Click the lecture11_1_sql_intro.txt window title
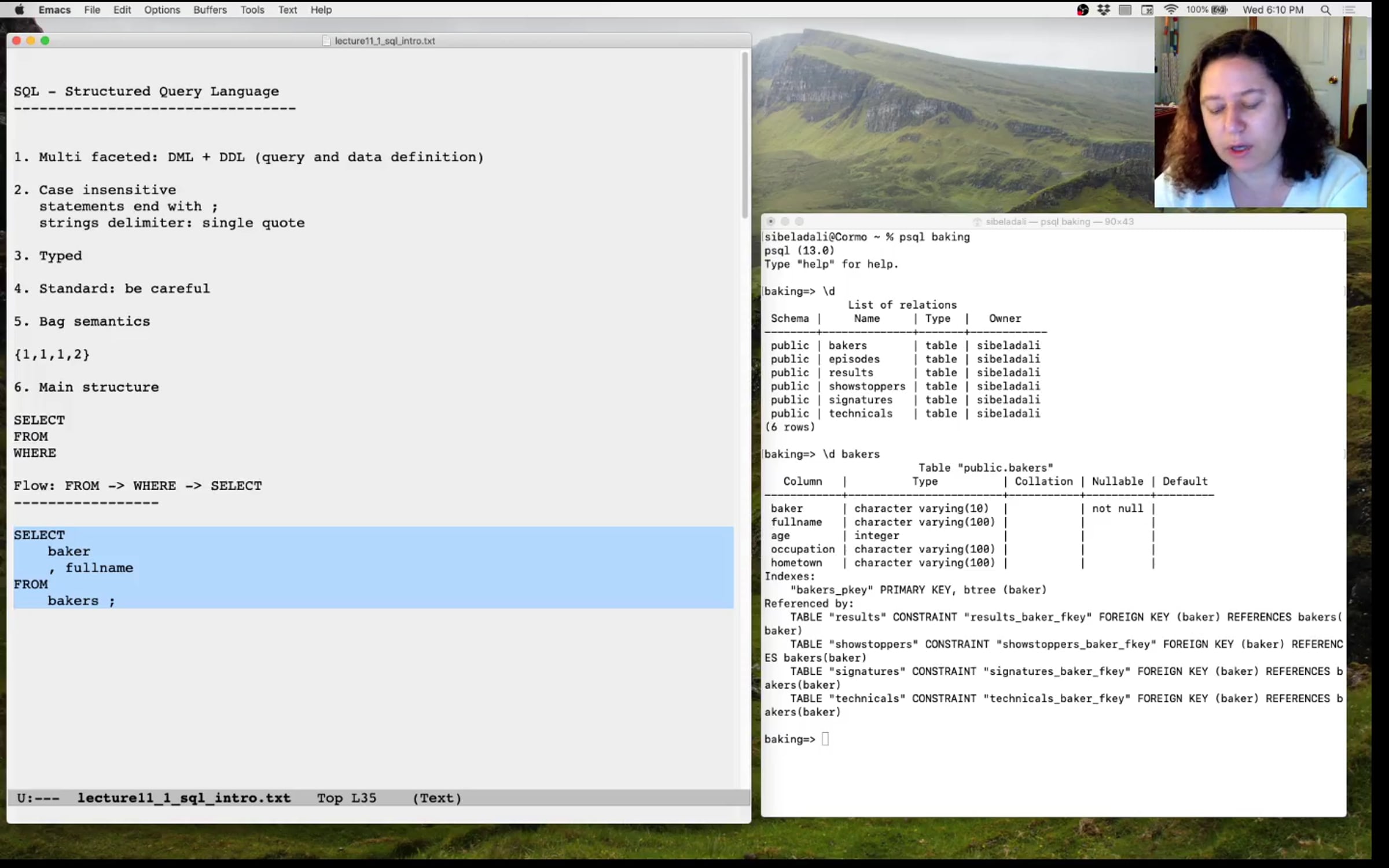 coord(385,41)
